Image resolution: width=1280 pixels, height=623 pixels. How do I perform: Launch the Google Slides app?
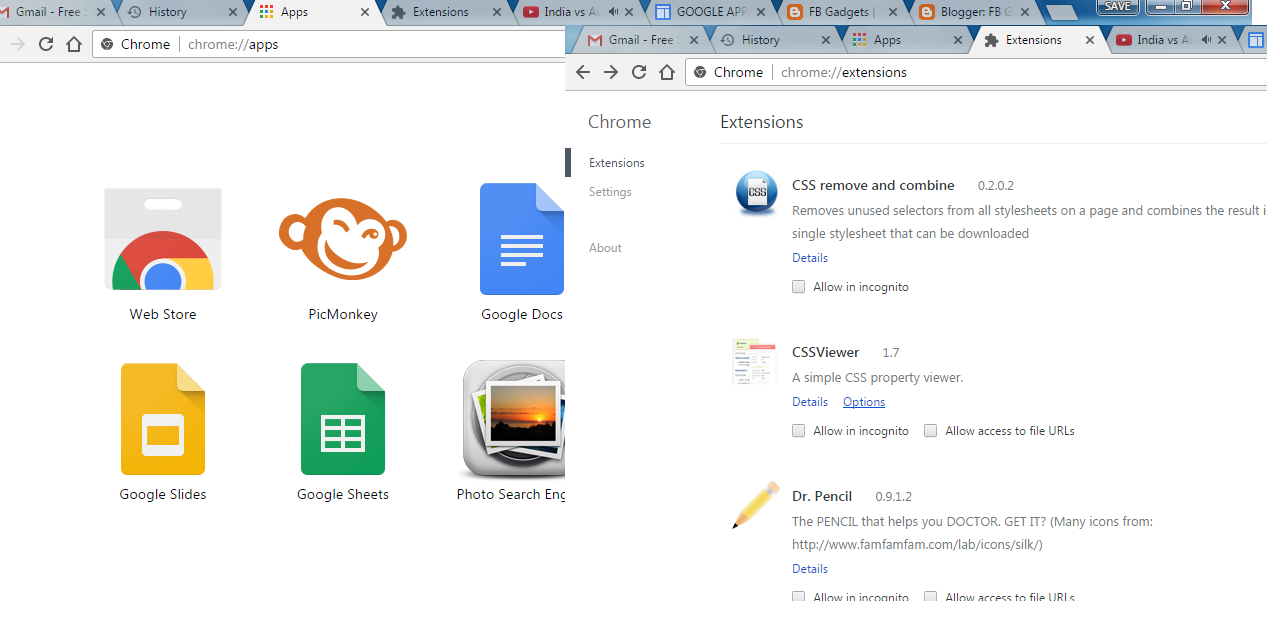[163, 419]
